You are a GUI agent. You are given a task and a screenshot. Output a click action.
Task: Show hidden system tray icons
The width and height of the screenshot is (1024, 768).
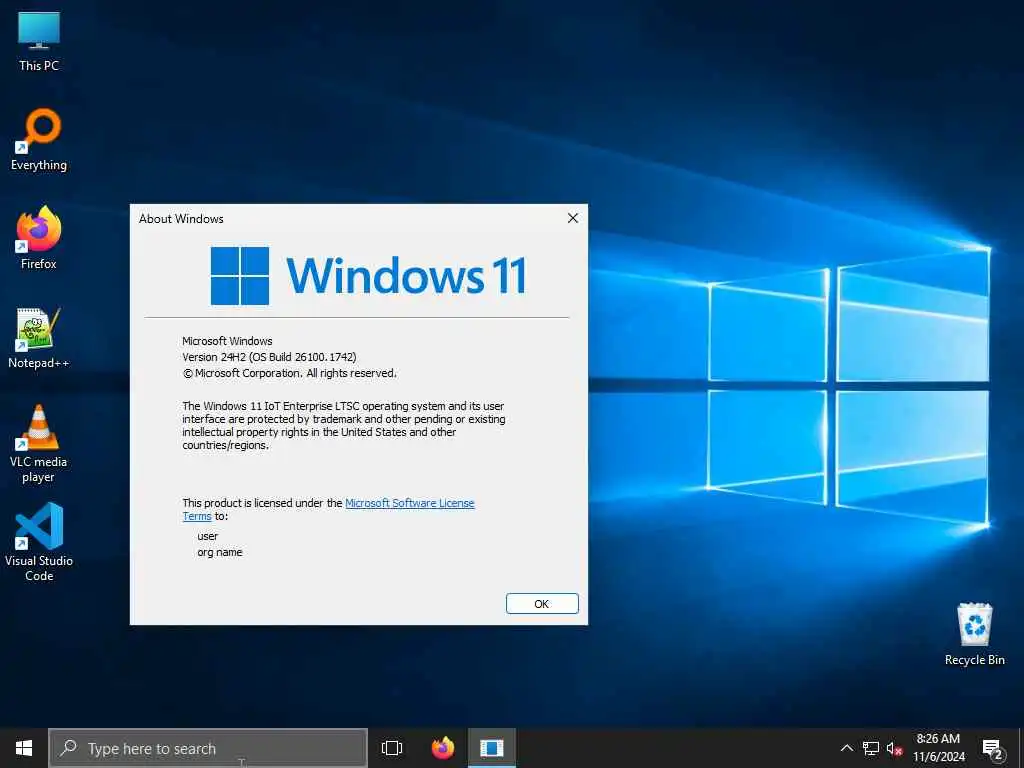[x=846, y=748]
